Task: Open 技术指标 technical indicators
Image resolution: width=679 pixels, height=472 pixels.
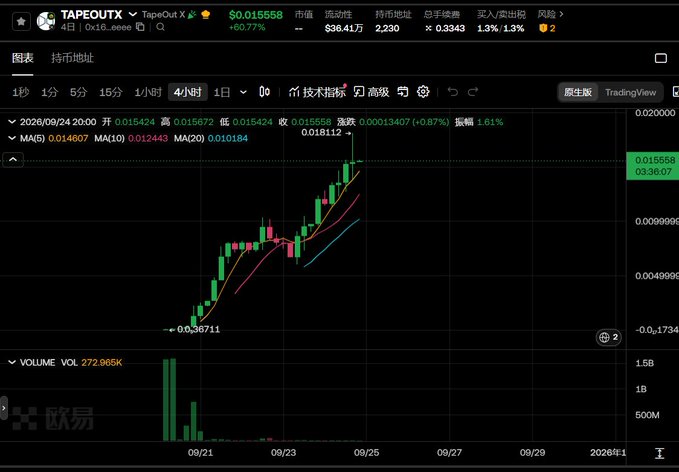Action: (317, 92)
